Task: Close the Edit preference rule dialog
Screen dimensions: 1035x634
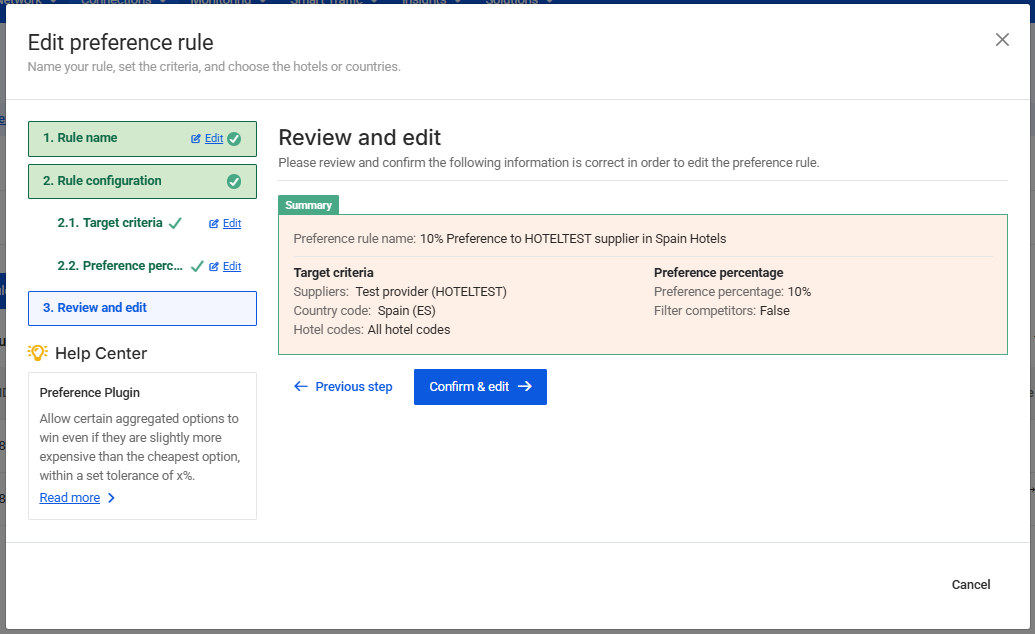Action: (1002, 40)
